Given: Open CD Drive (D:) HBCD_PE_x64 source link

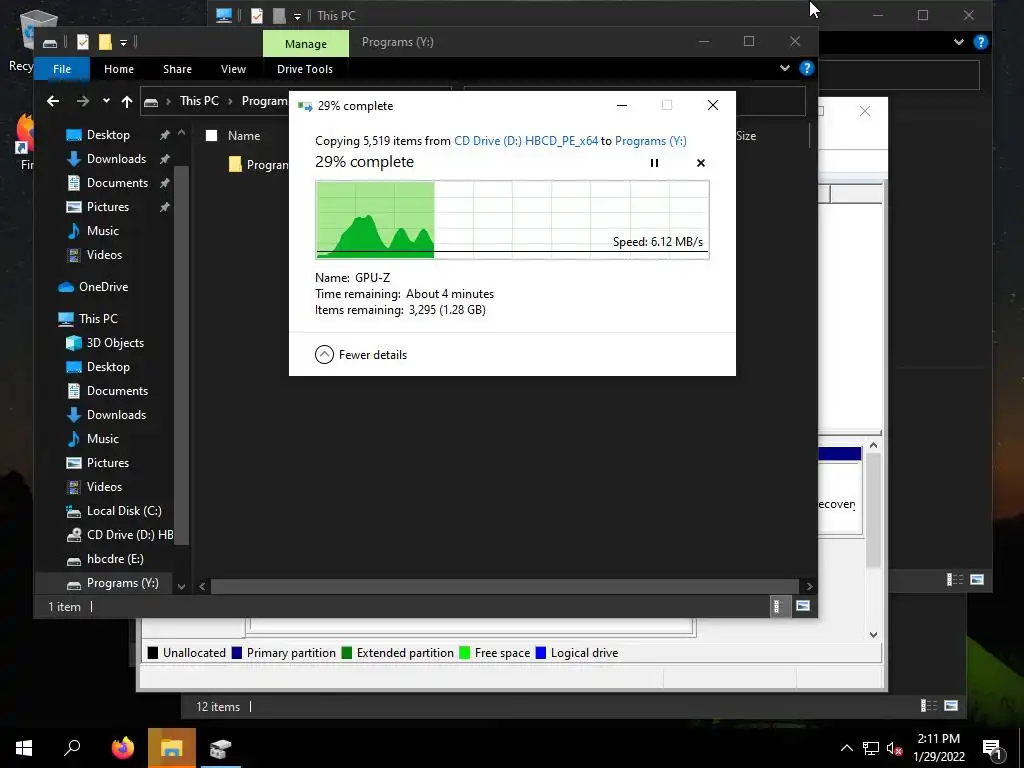Looking at the screenshot, I should tap(526, 141).
